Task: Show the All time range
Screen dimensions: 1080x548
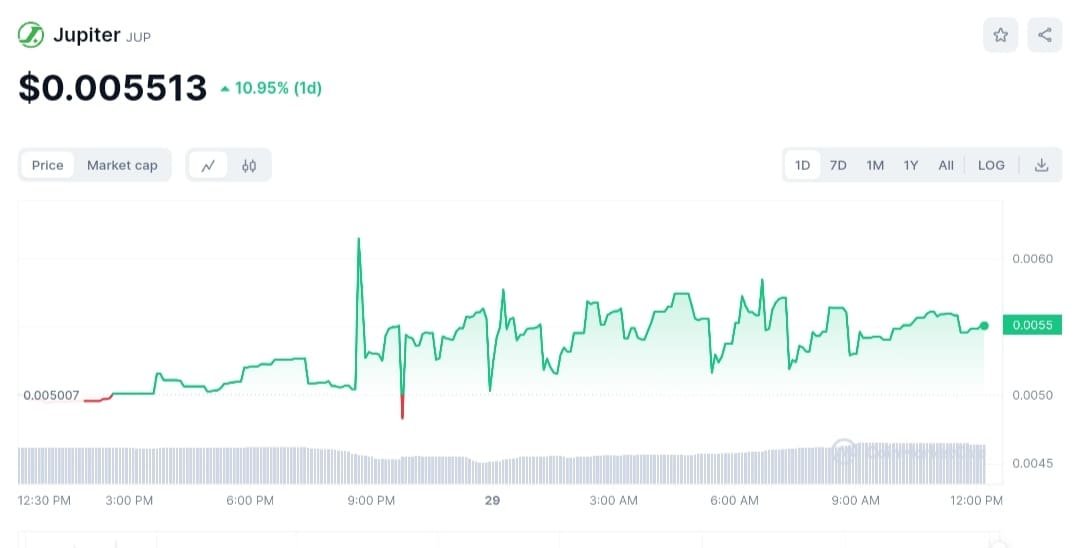Action: coord(946,165)
